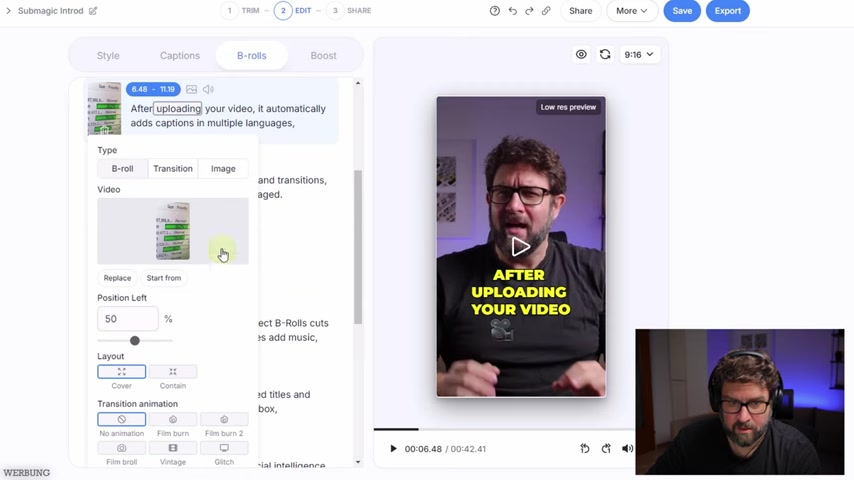Click the Position Left input field
Viewport: 854px width, 480px height.
(x=128, y=319)
